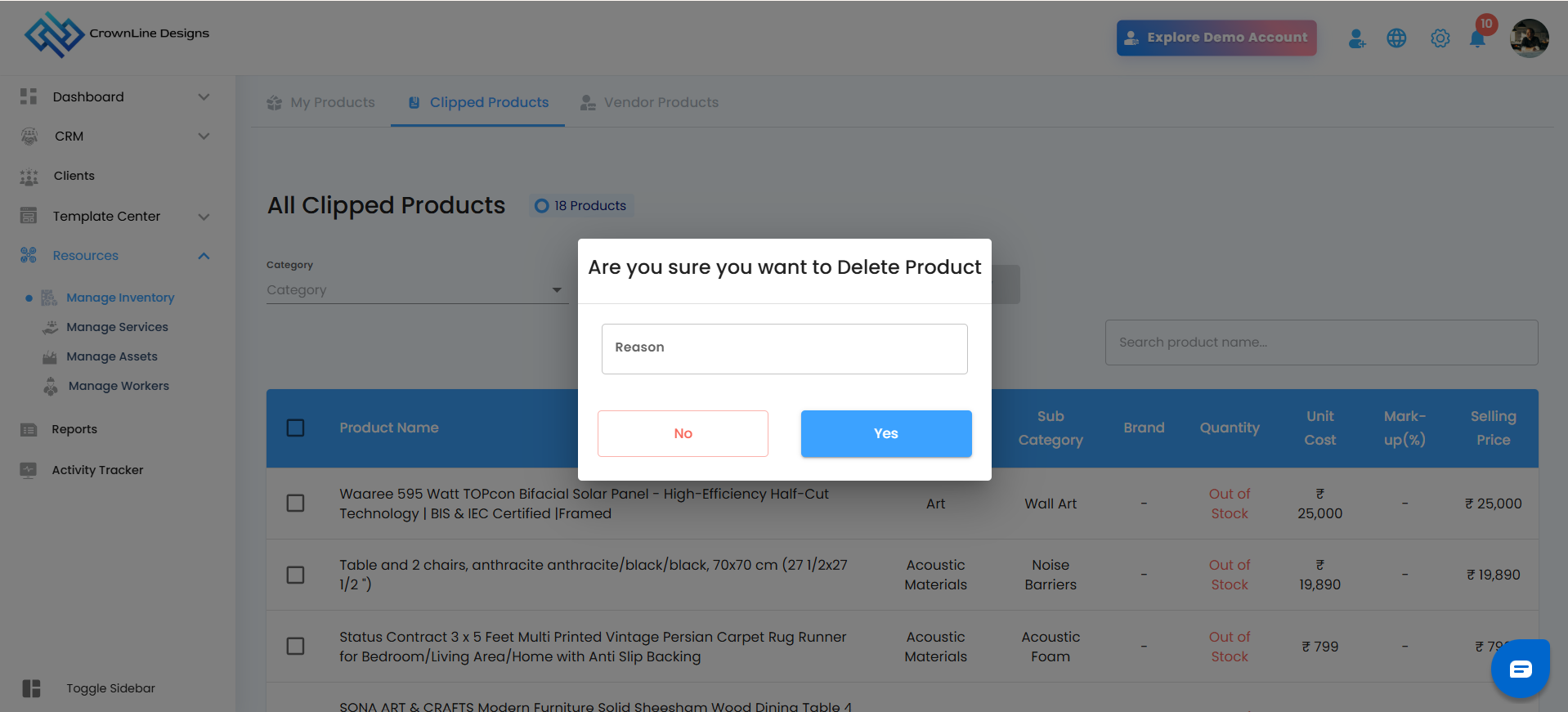Image resolution: width=1568 pixels, height=712 pixels.
Task: Click the globe language icon
Action: [x=1396, y=38]
